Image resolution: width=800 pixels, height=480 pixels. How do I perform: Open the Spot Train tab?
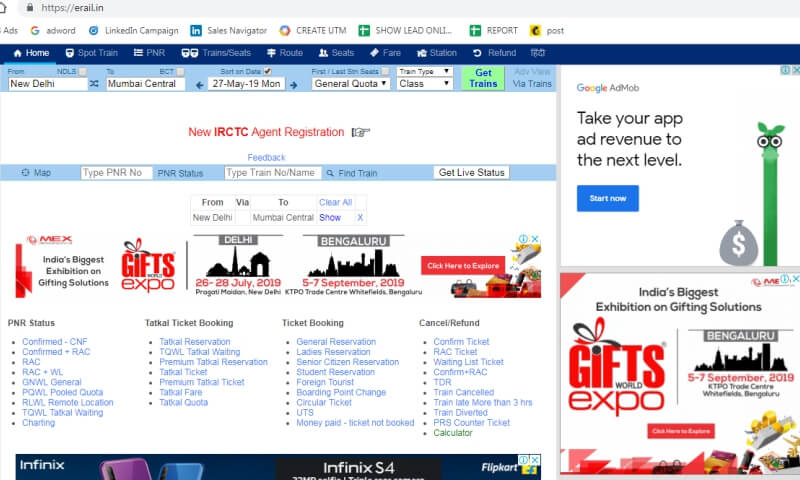[92, 53]
